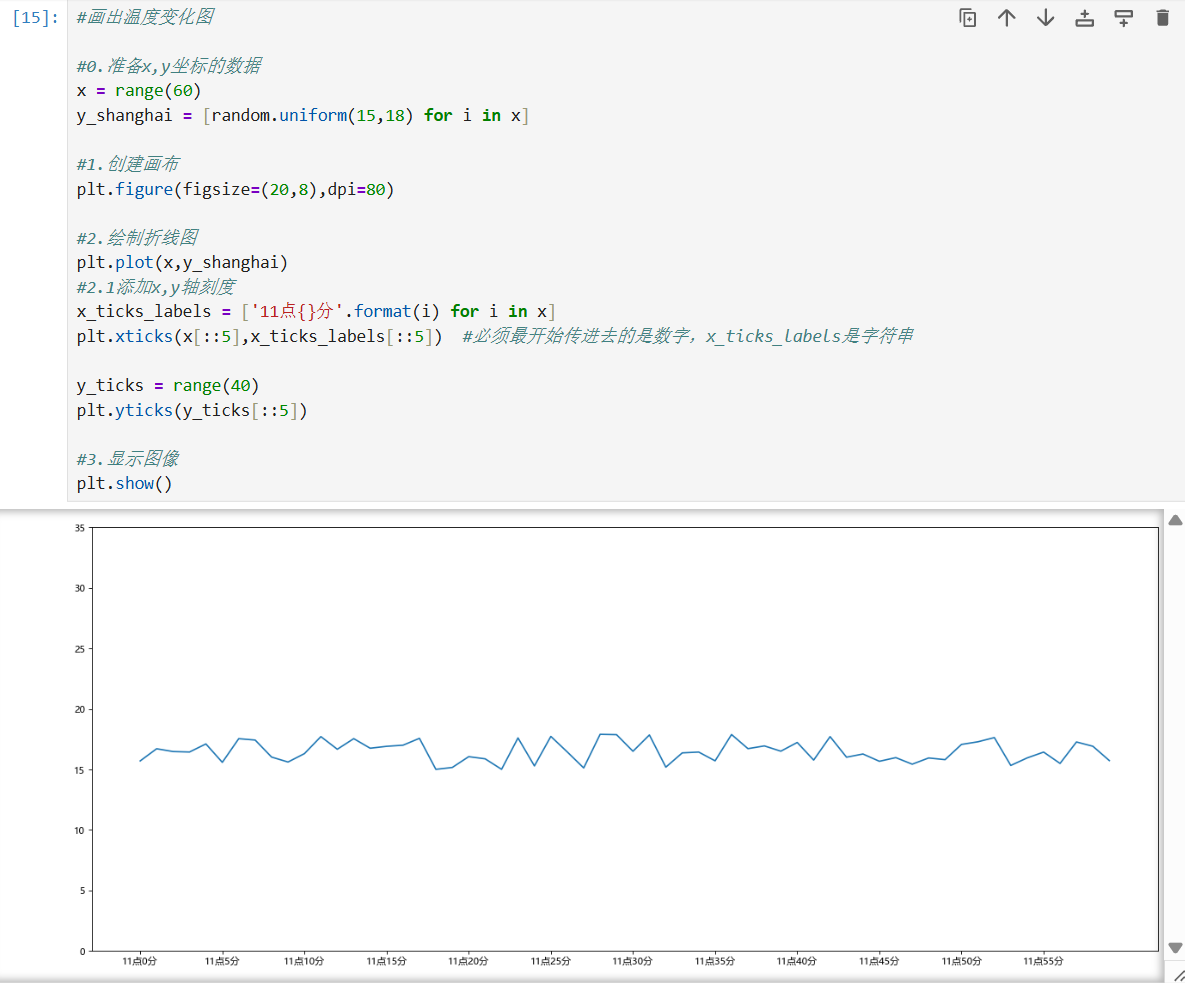Move the cell up with the arrow icon

[1007, 18]
